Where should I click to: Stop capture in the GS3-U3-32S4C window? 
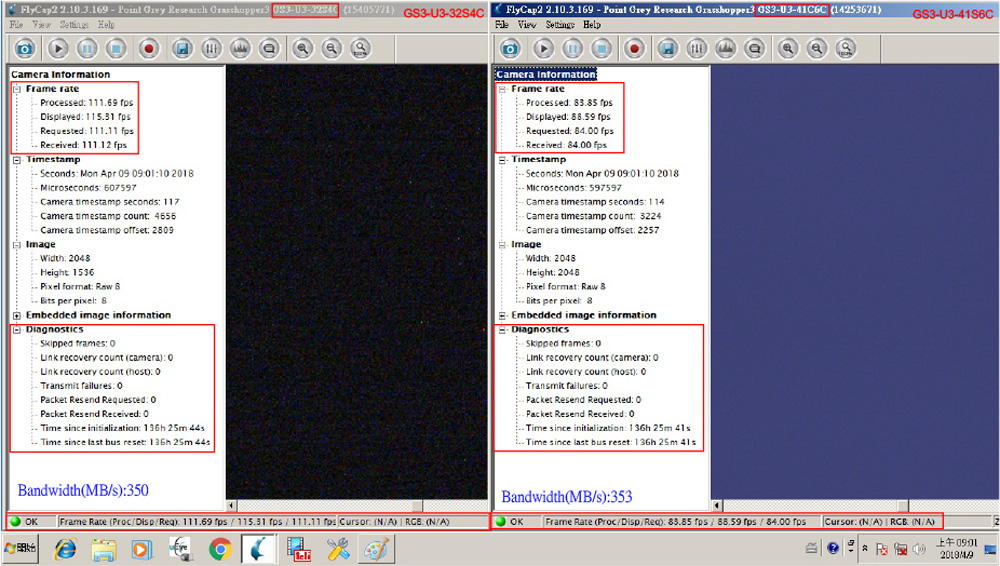(115, 47)
